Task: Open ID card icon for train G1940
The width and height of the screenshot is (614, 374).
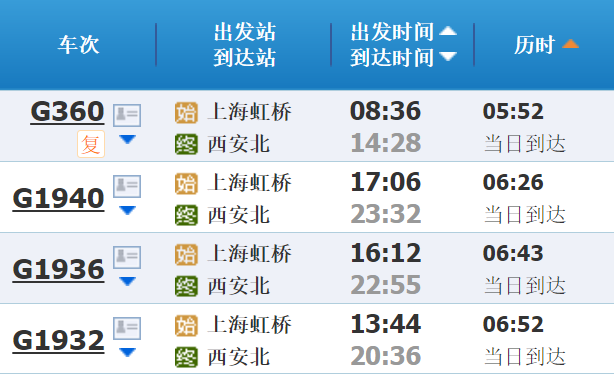Action: coord(127,186)
